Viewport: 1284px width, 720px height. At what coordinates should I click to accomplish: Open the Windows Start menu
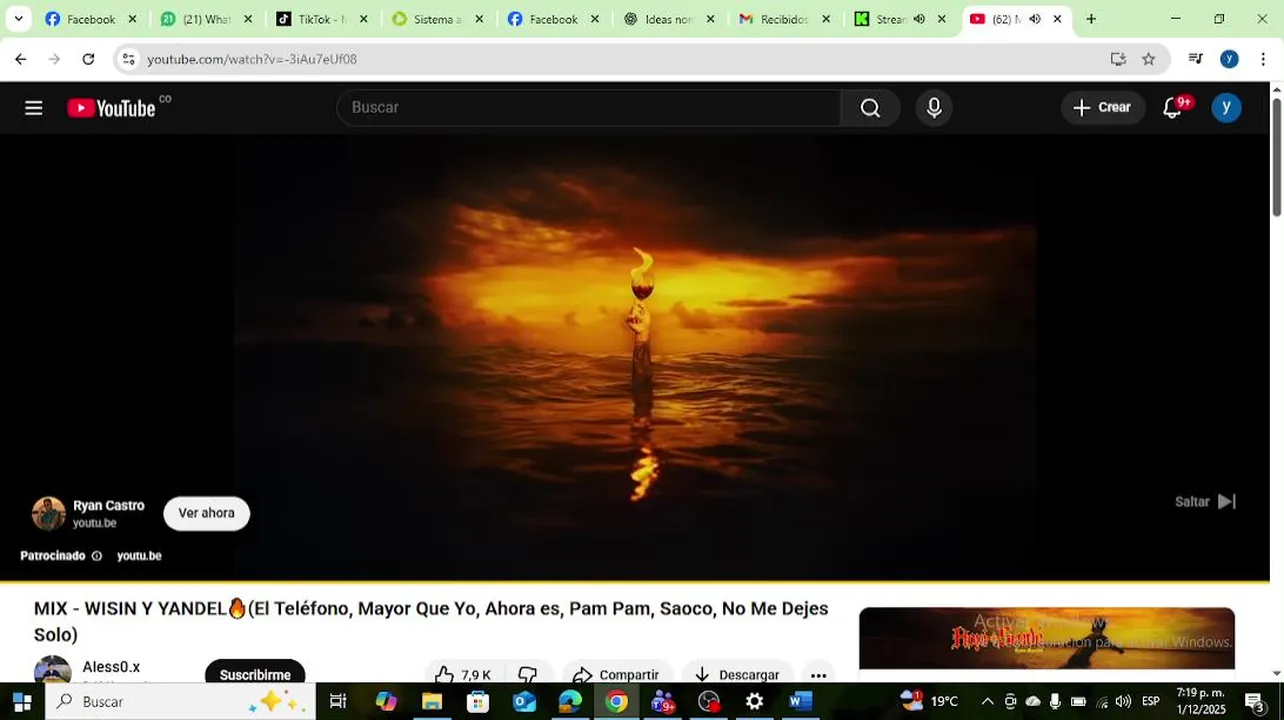click(x=22, y=702)
